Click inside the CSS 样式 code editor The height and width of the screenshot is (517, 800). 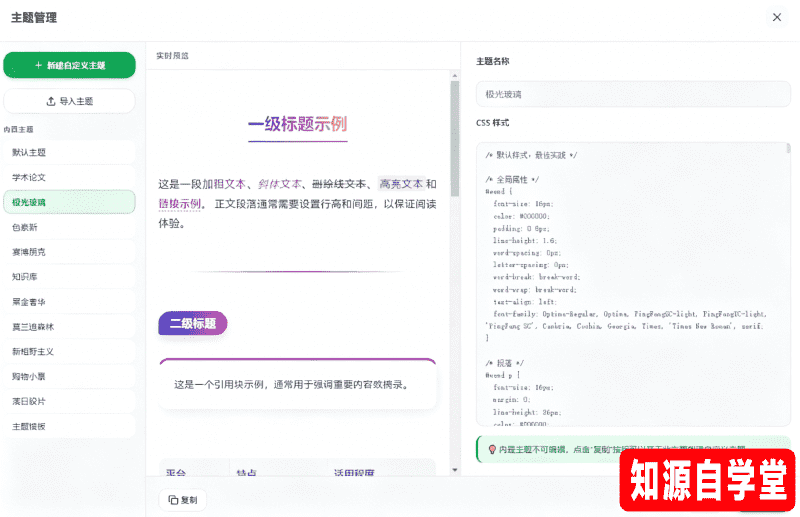tap(633, 284)
